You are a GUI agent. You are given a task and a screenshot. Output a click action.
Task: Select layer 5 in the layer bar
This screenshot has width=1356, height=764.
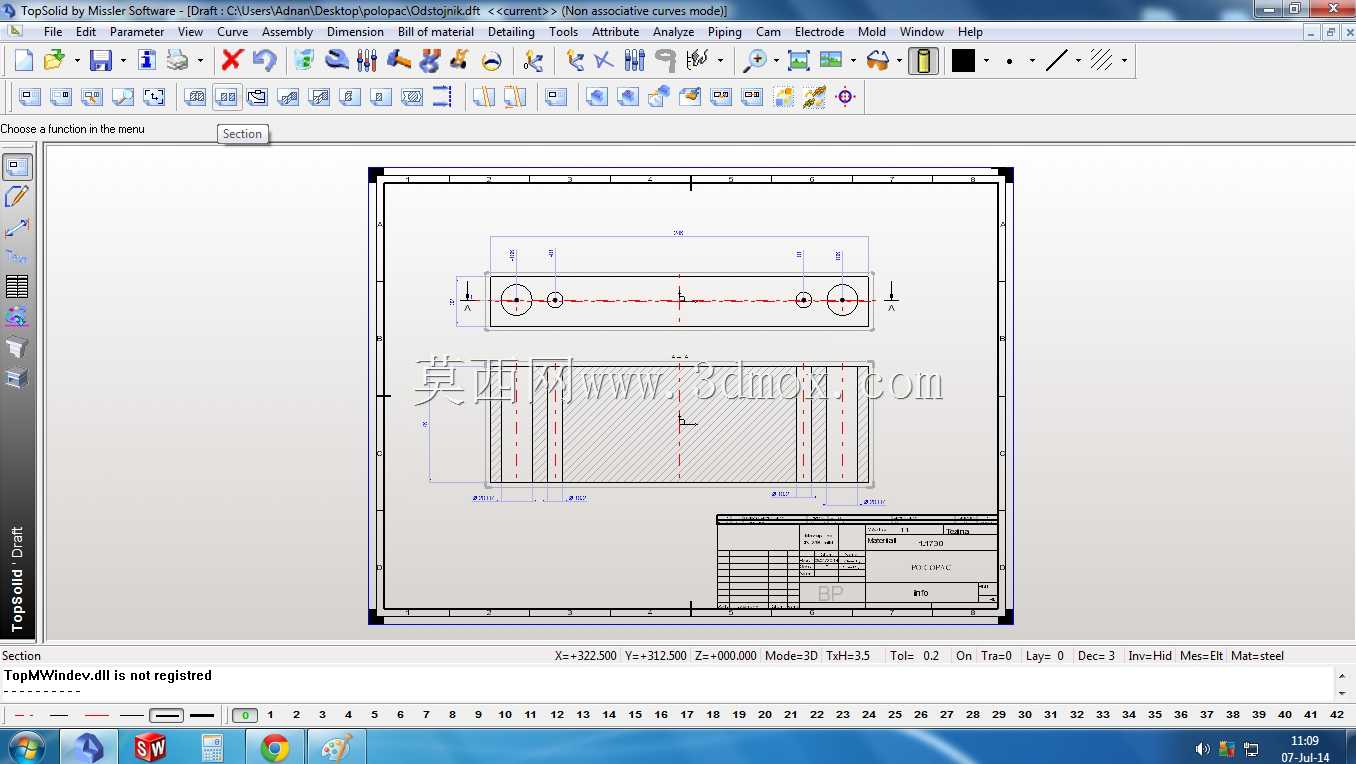click(x=374, y=715)
